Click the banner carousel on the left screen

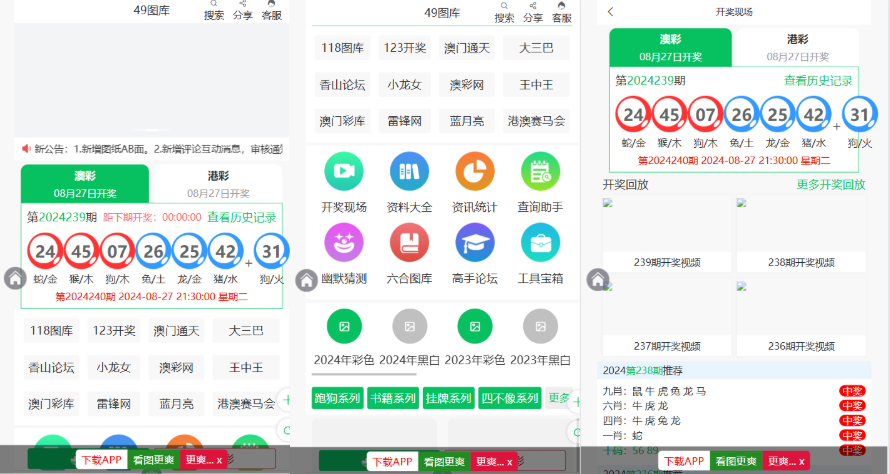click(x=152, y=79)
